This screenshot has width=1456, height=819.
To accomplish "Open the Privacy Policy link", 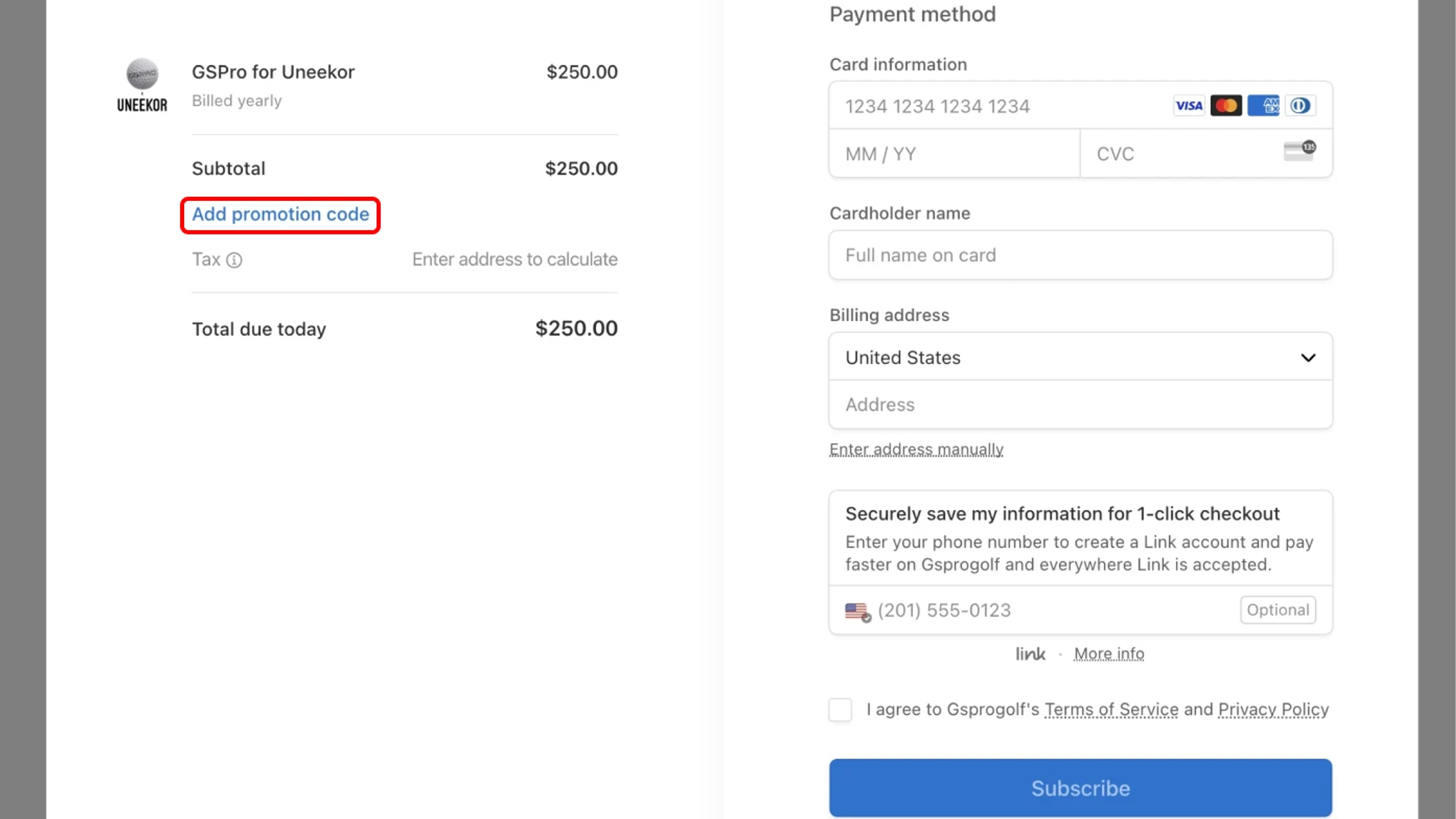I will pyautogui.click(x=1273, y=710).
